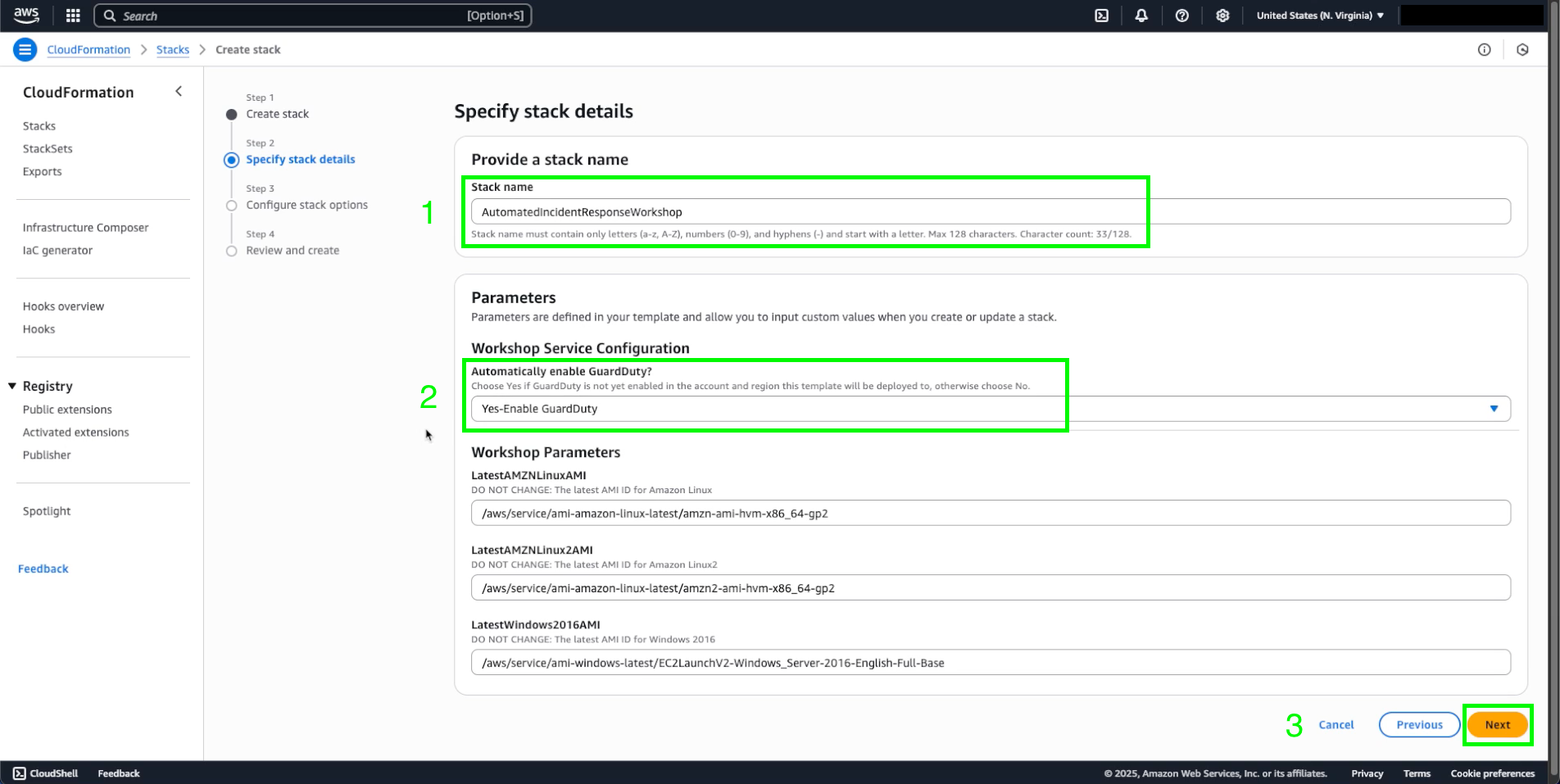
Task: Launch CloudShell from the top bar icon
Action: pos(1102,16)
